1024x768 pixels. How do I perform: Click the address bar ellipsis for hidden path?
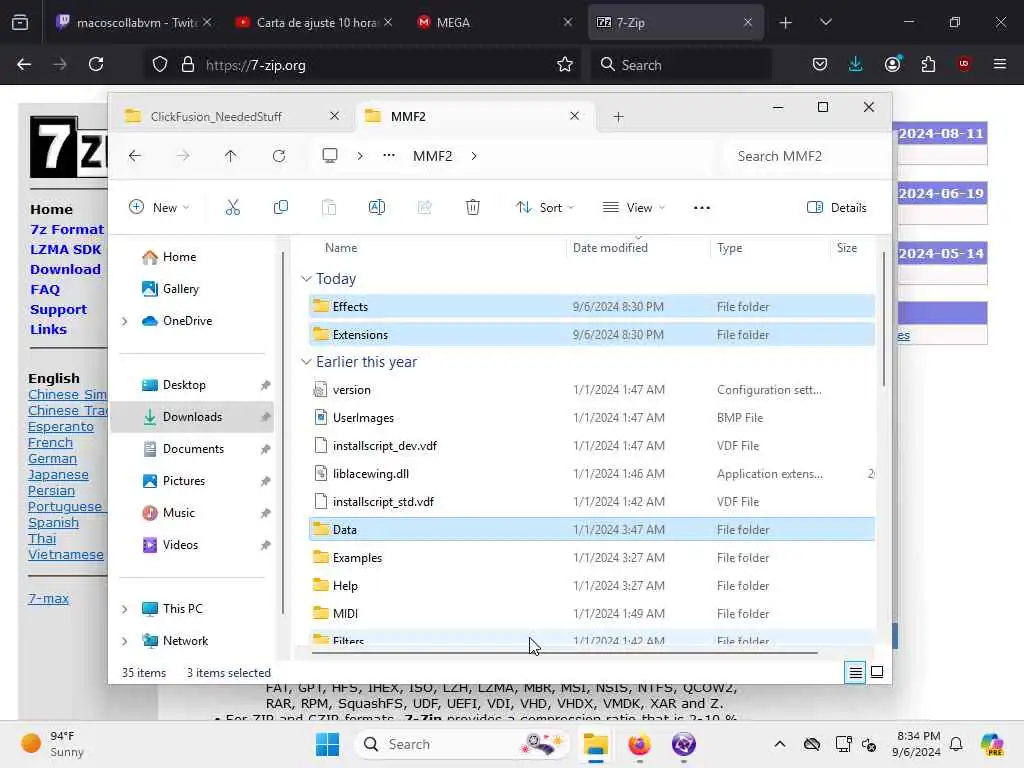(x=389, y=155)
